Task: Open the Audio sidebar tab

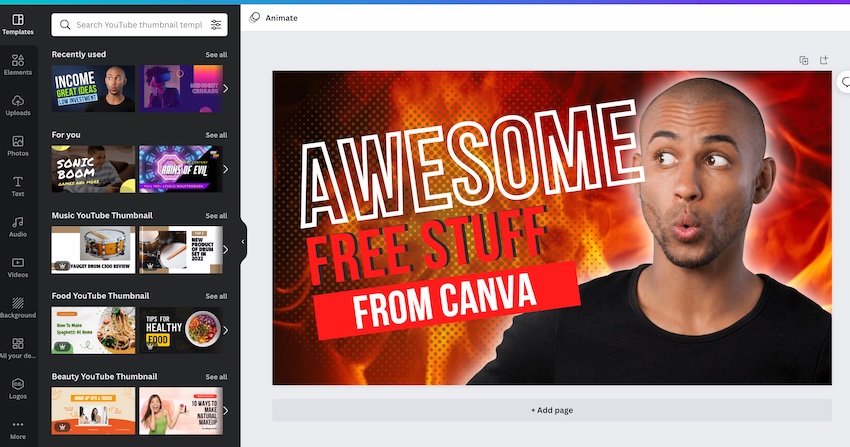Action: (18, 226)
